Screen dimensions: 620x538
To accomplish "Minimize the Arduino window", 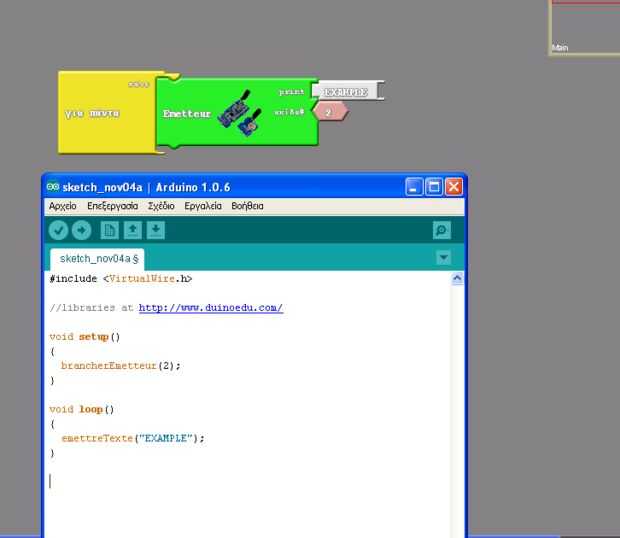I will (414, 187).
